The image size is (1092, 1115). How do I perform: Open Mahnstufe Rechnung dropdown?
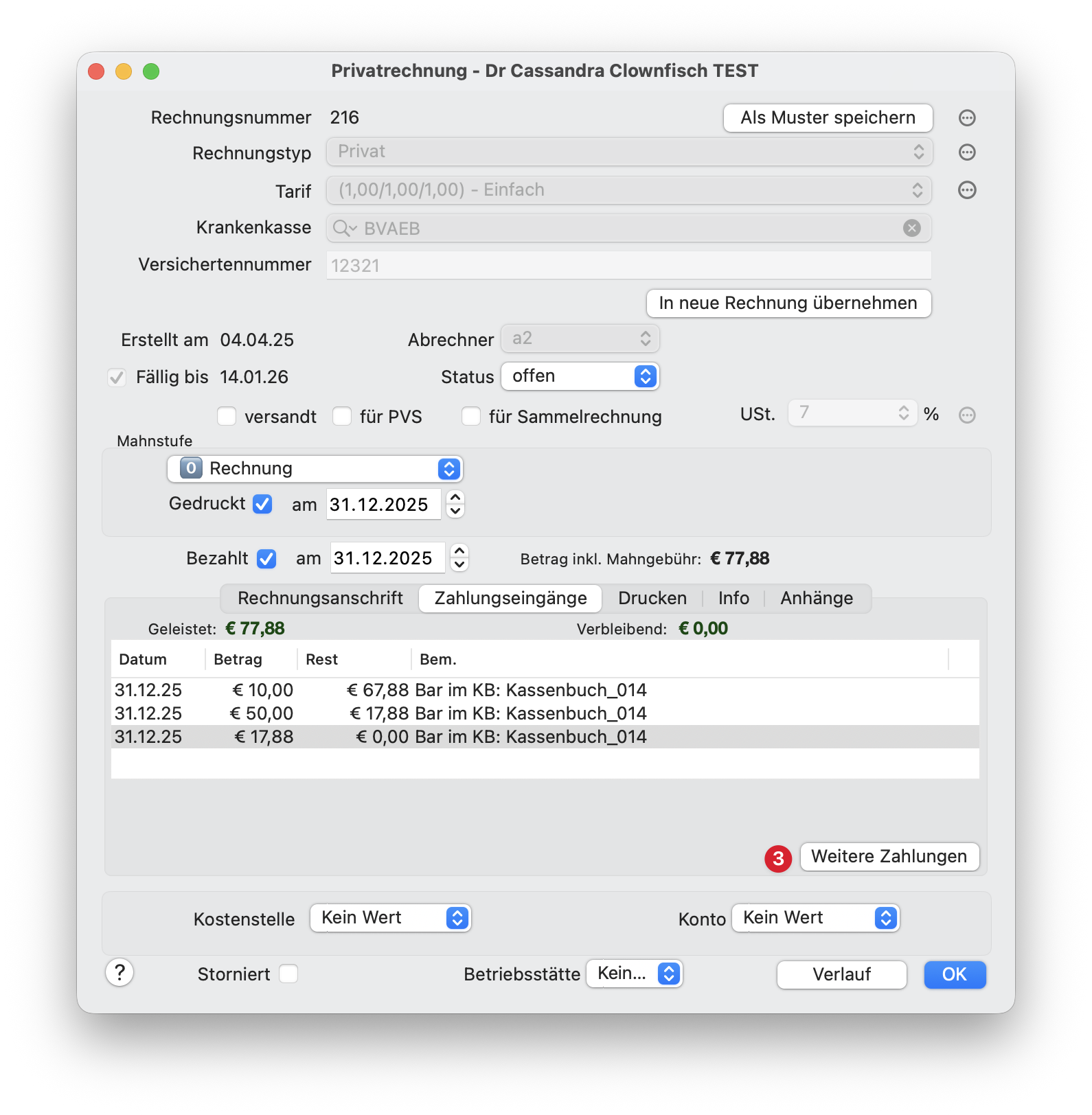(315, 469)
